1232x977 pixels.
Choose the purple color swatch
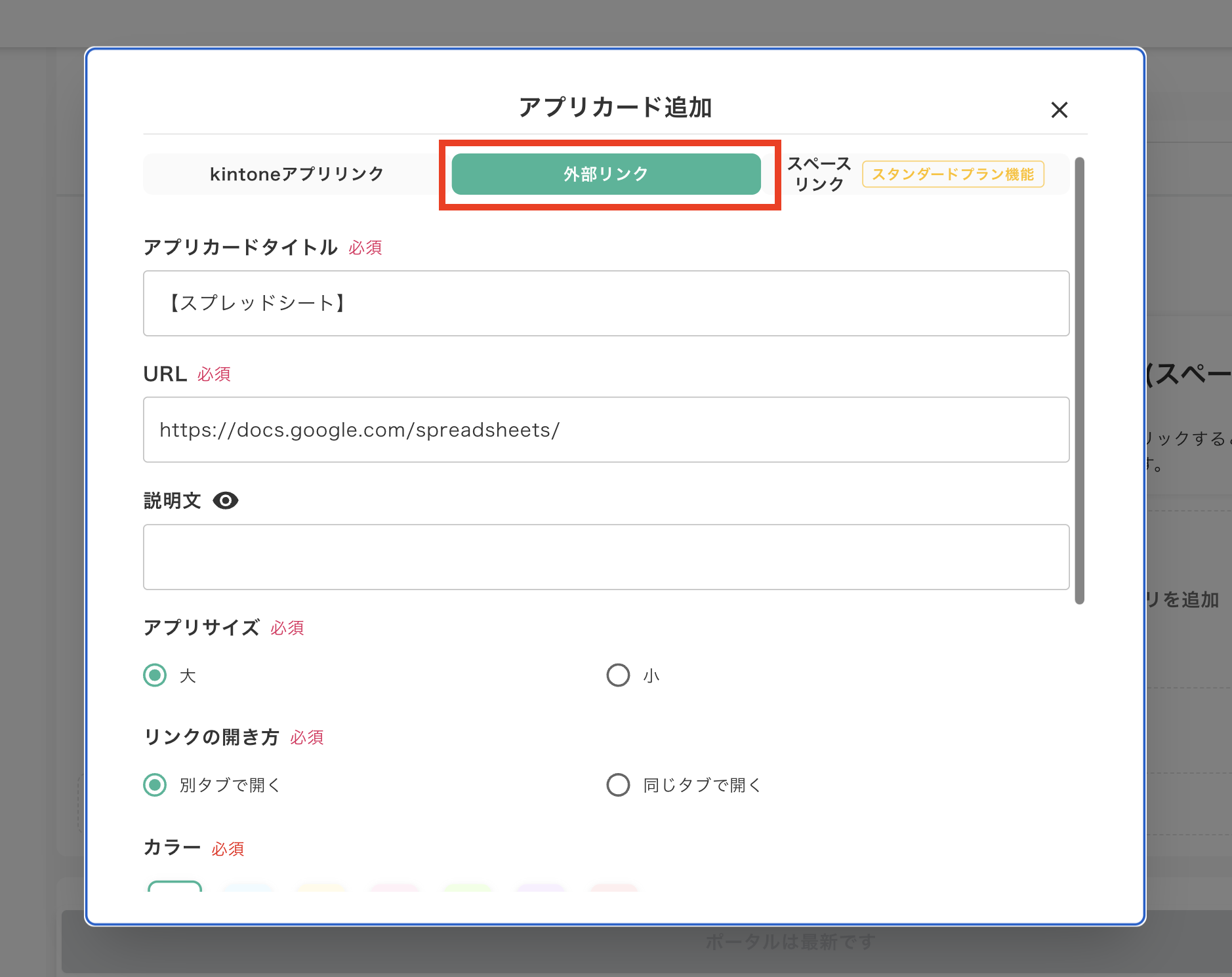click(x=541, y=892)
